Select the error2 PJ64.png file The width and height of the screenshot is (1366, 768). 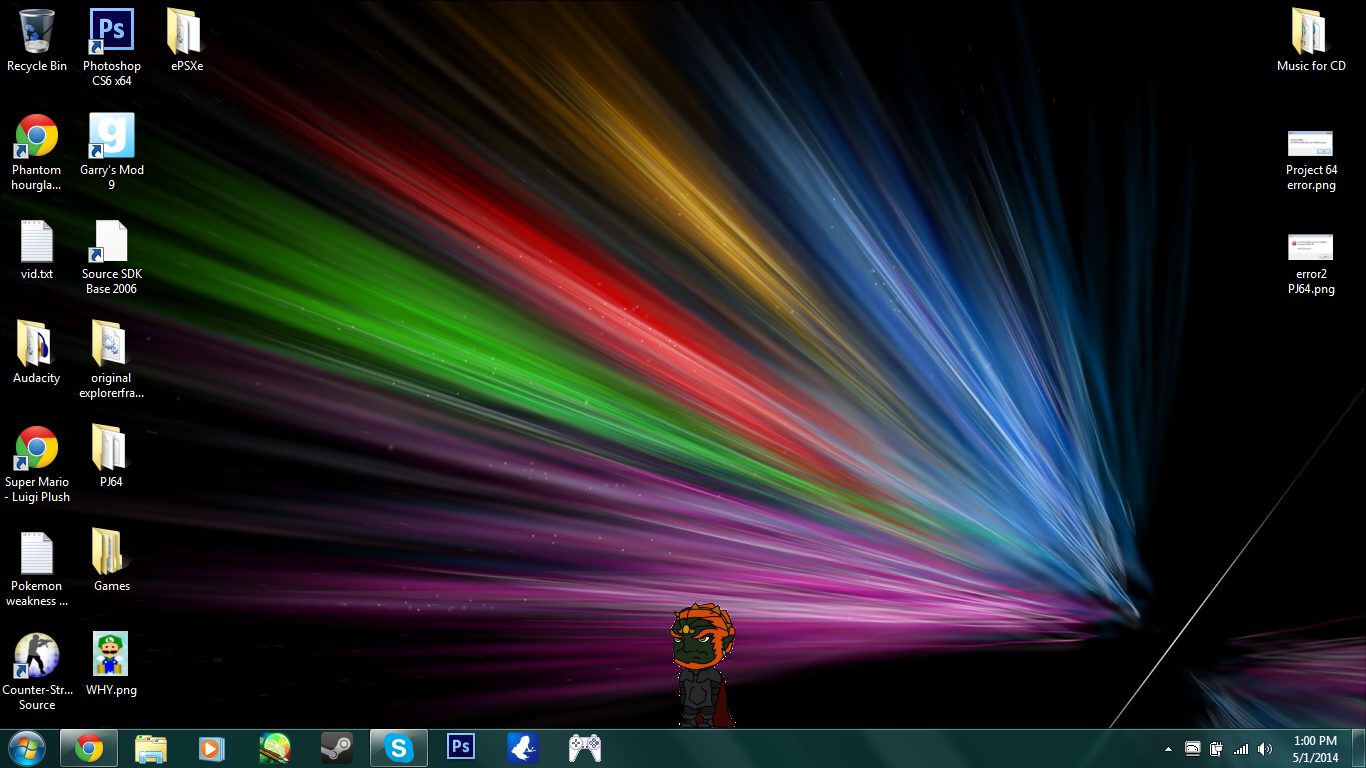pyautogui.click(x=1311, y=264)
